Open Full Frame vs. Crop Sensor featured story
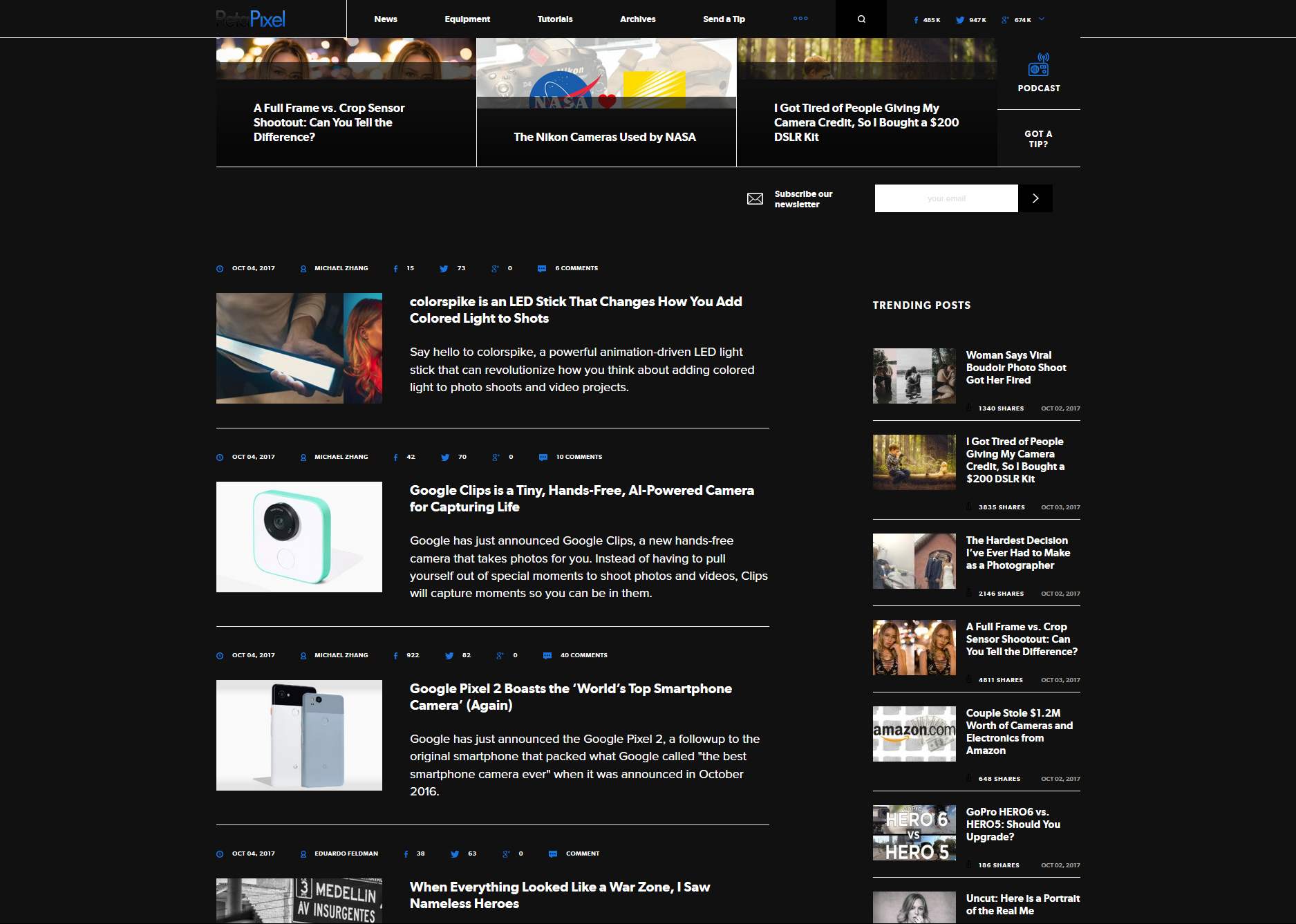 [x=329, y=122]
